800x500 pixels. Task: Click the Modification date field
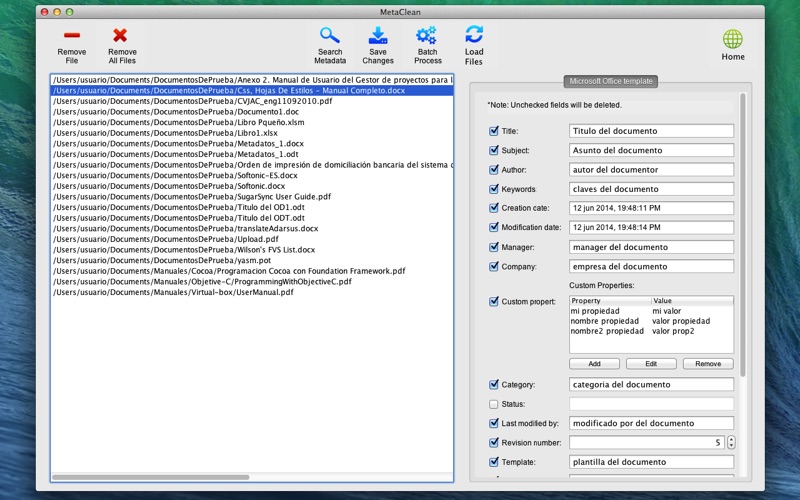651,227
